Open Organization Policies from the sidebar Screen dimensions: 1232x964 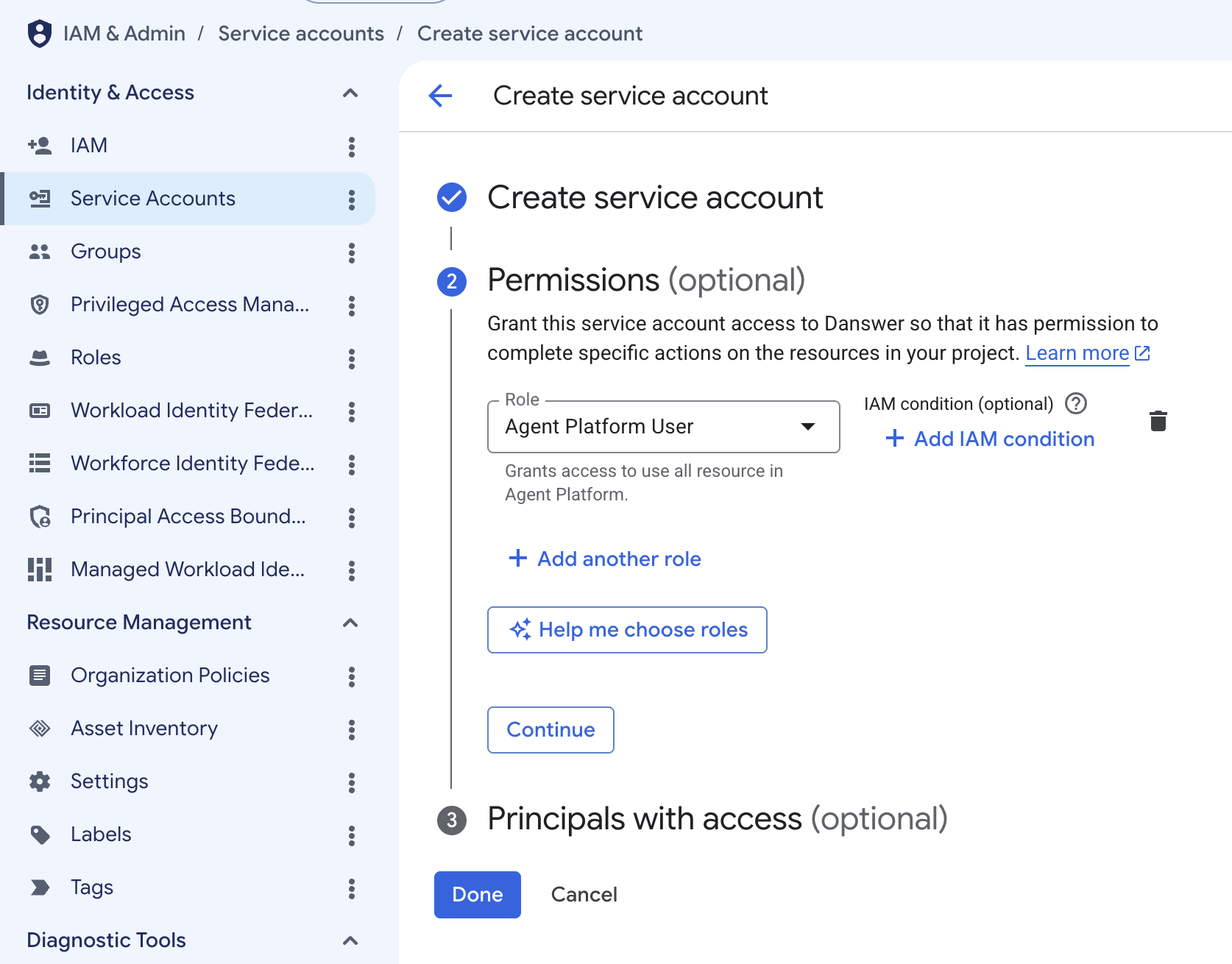(188, 676)
